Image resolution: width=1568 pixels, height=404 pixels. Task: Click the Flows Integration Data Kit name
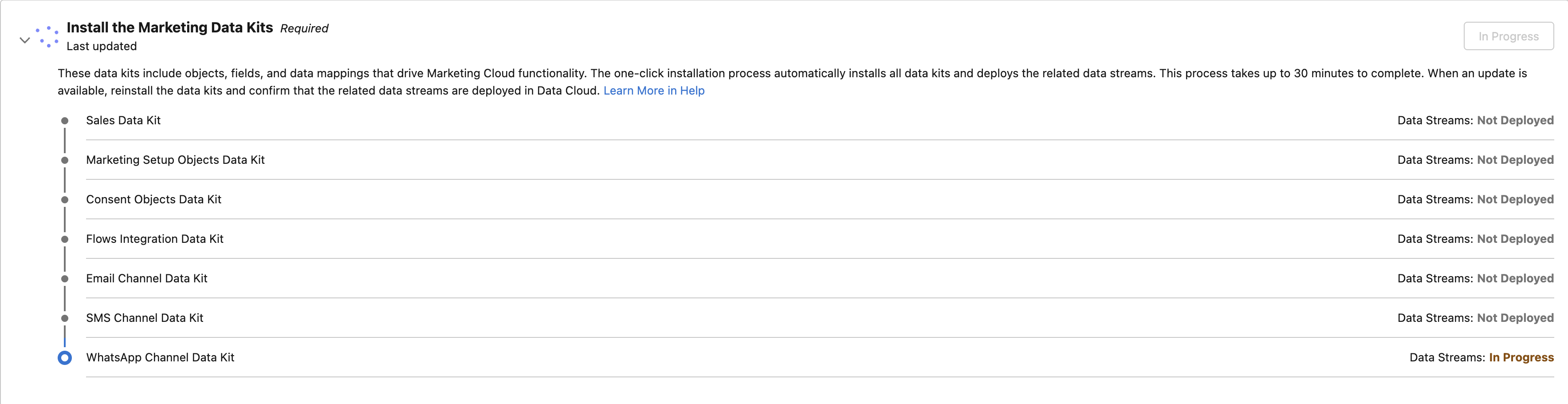(155, 239)
